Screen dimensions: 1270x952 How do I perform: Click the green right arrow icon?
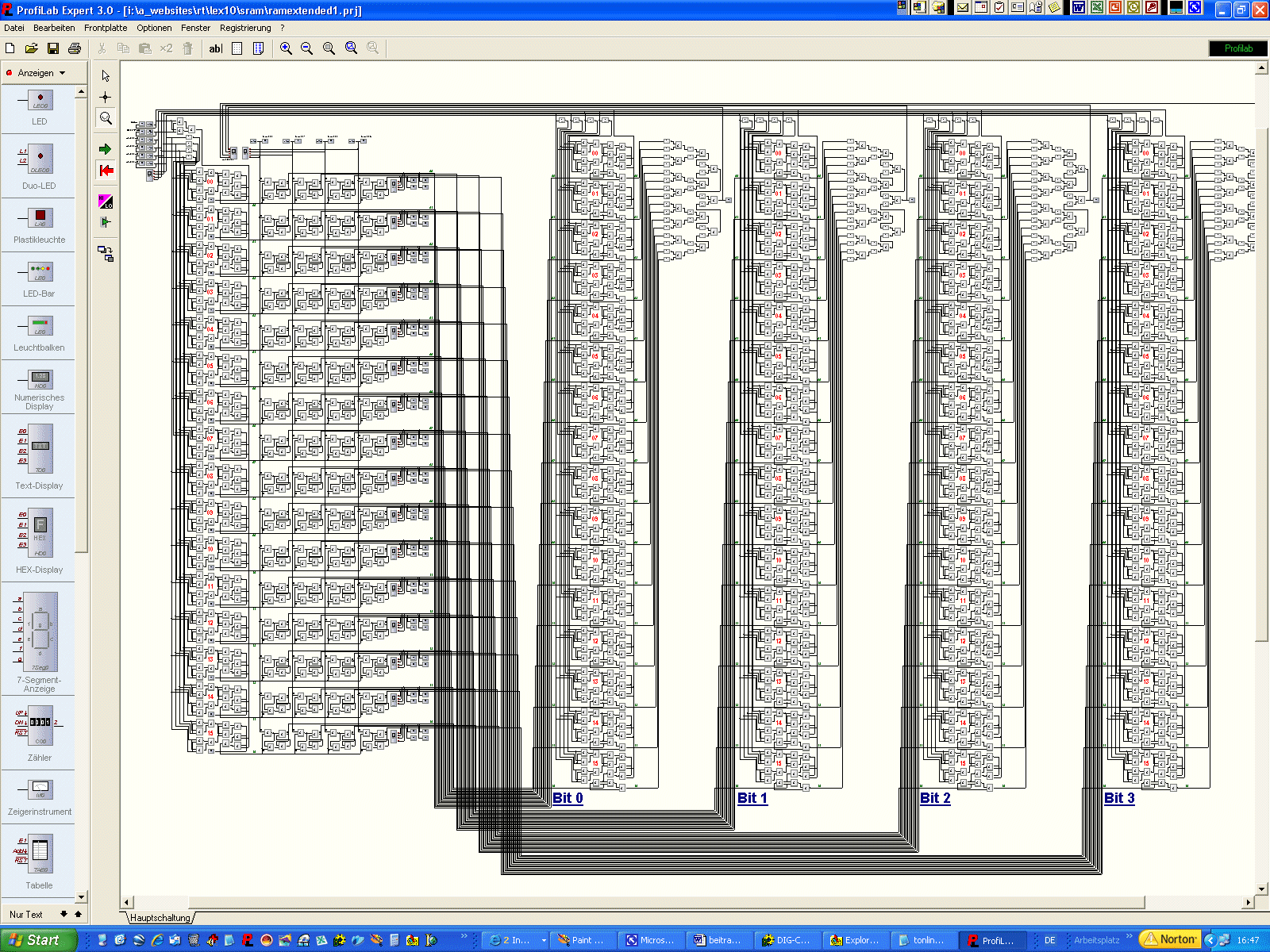[106, 149]
